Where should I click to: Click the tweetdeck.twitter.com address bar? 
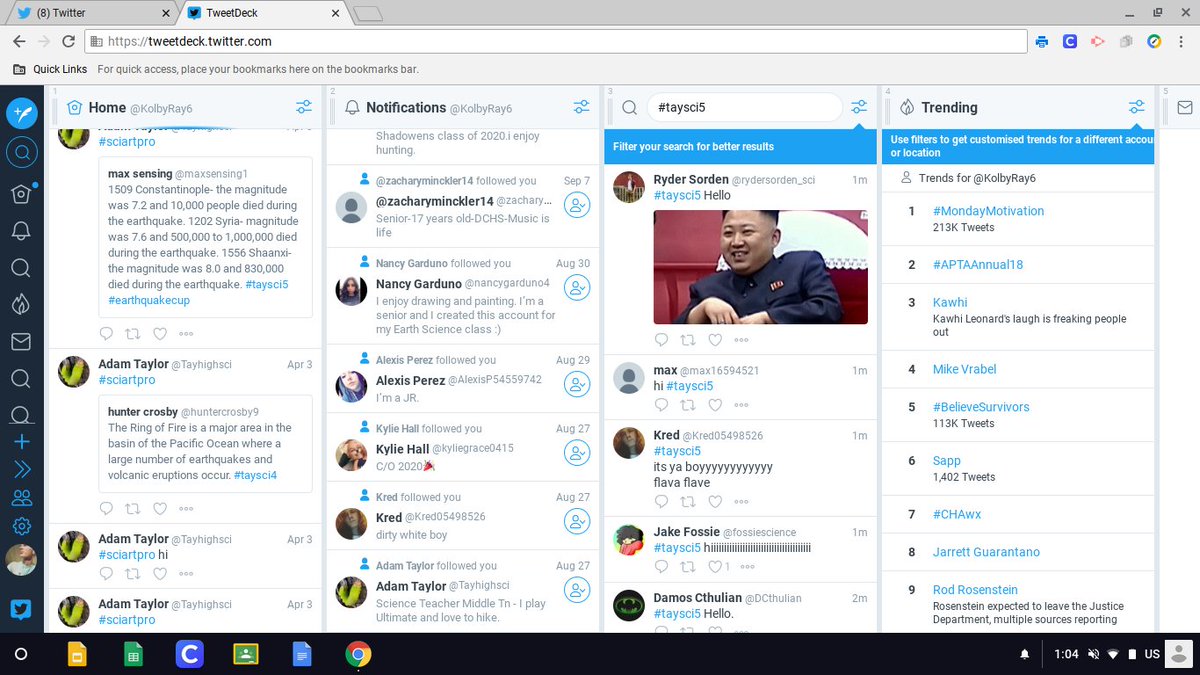tap(556, 42)
